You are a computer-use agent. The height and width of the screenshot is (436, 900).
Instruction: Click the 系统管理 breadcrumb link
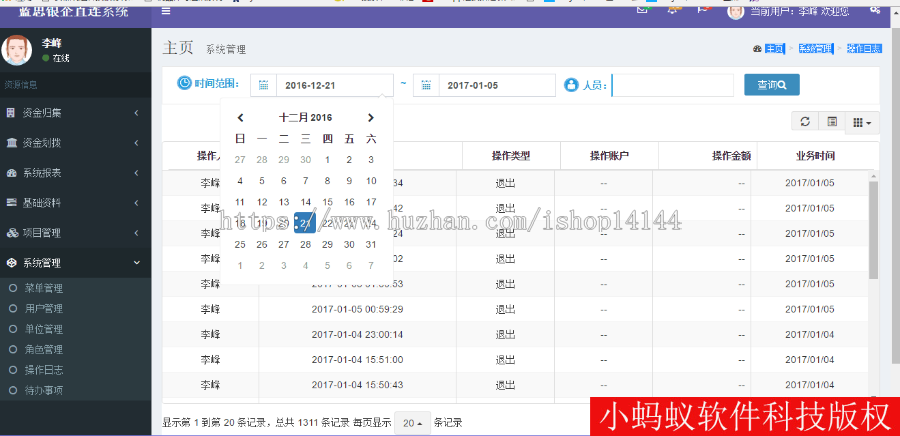[816, 49]
